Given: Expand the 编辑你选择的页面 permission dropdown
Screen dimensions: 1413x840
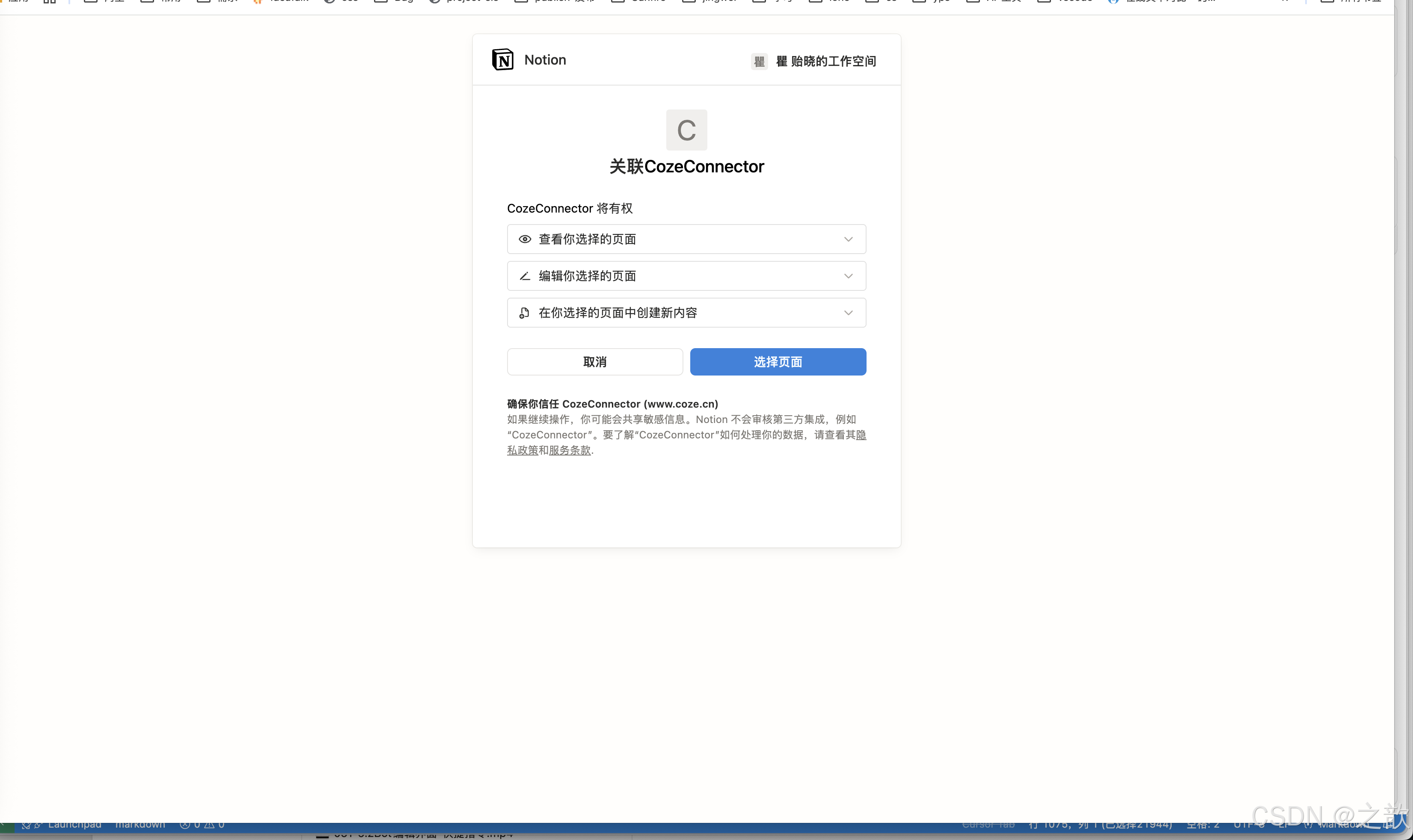Looking at the screenshot, I should 848,276.
